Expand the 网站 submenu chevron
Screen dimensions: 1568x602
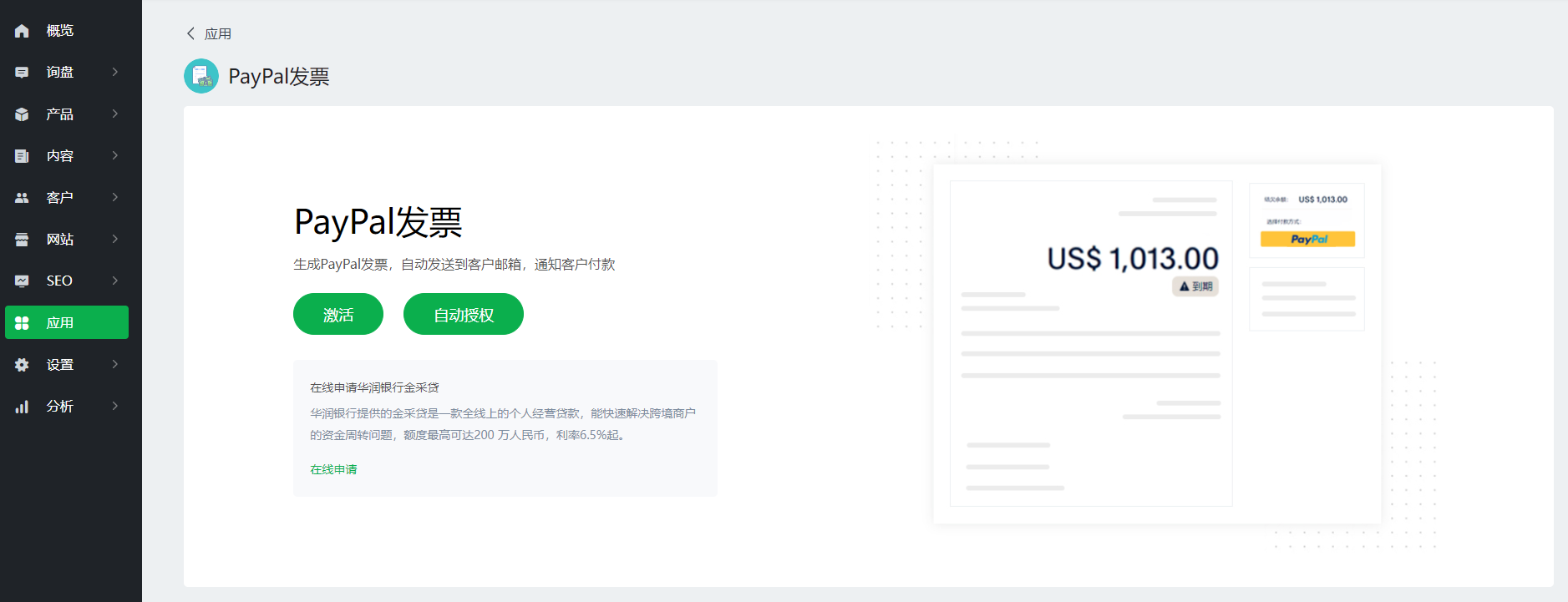pos(115,239)
